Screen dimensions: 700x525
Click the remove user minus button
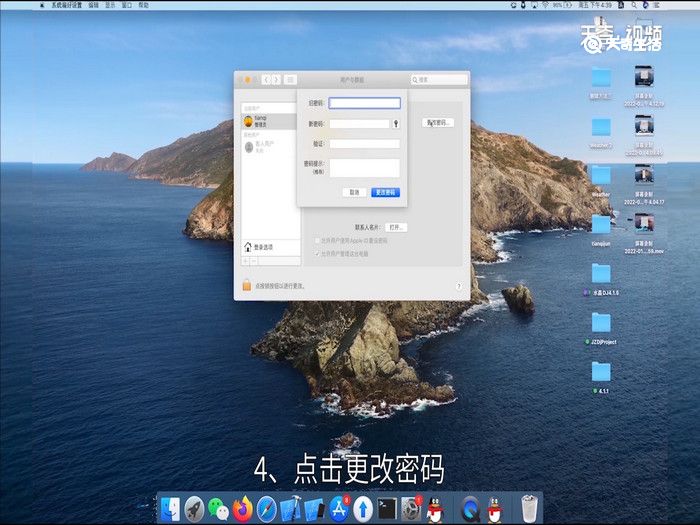(x=254, y=261)
